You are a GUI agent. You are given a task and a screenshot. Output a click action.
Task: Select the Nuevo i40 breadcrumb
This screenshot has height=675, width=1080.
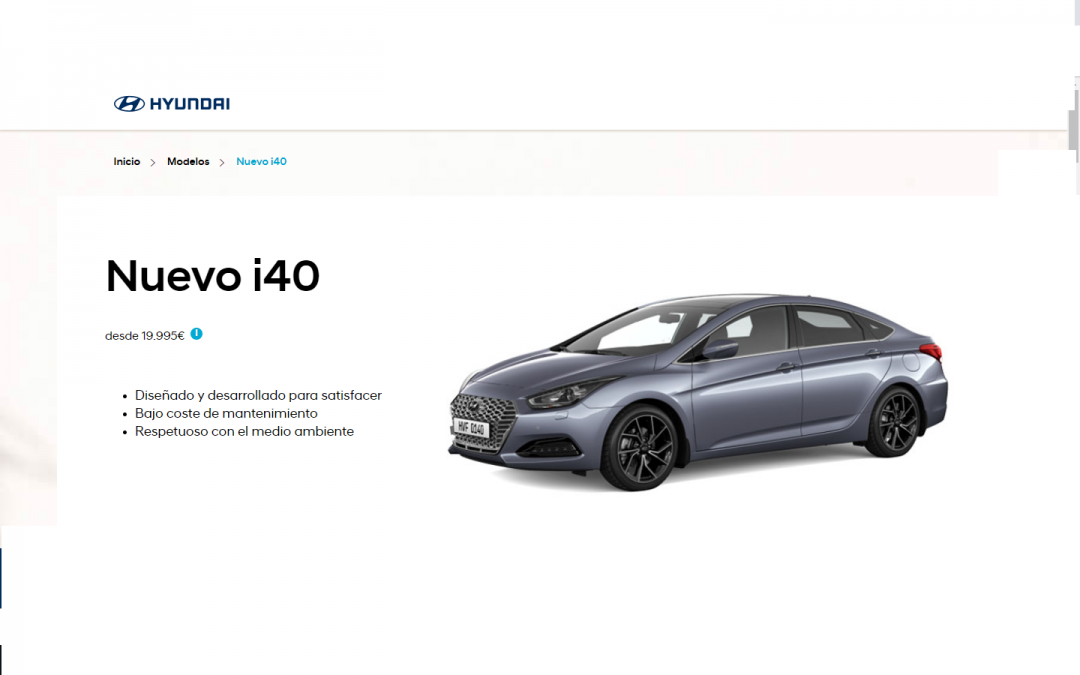click(x=261, y=161)
